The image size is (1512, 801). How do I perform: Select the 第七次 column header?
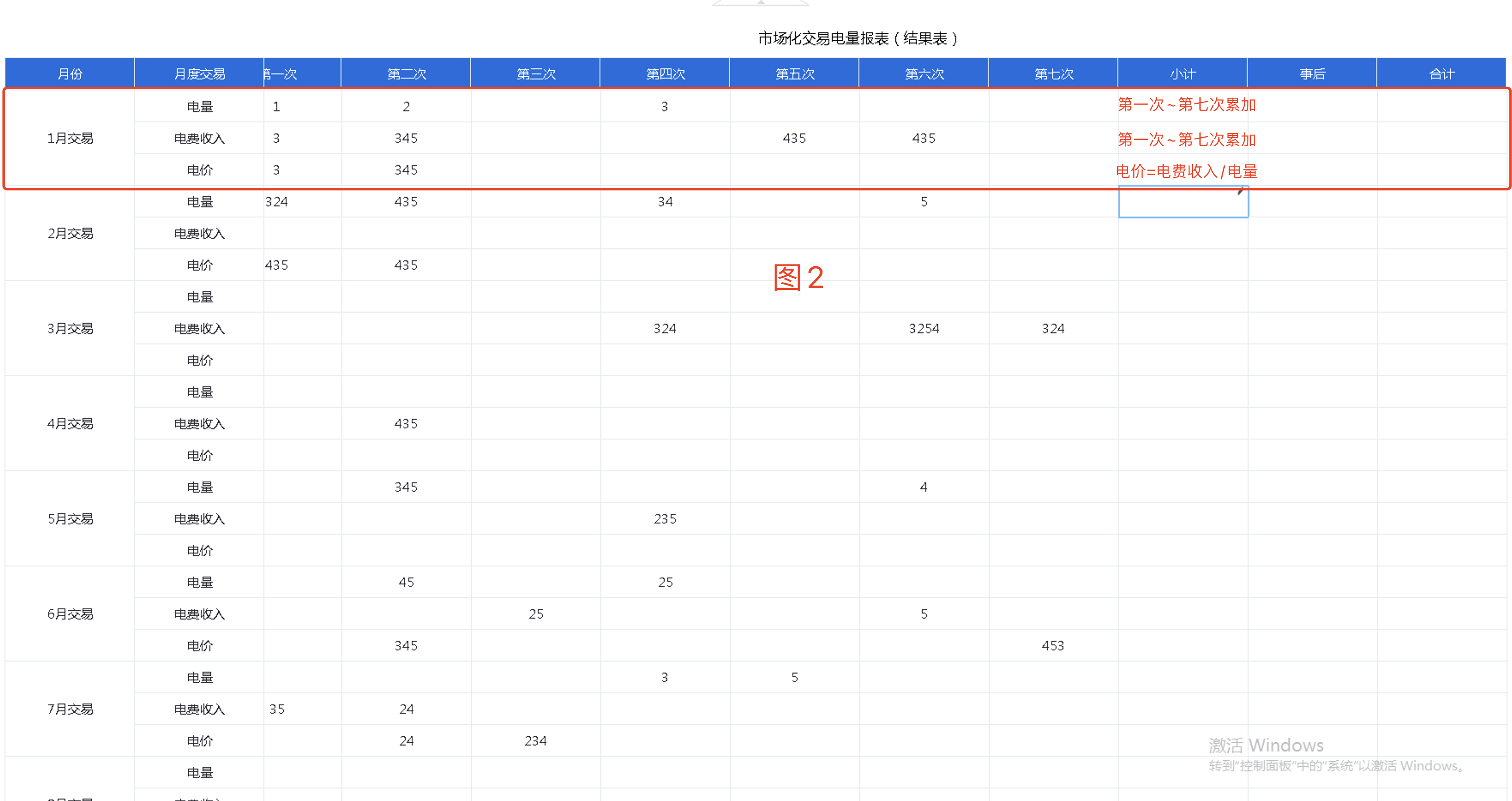point(1054,74)
